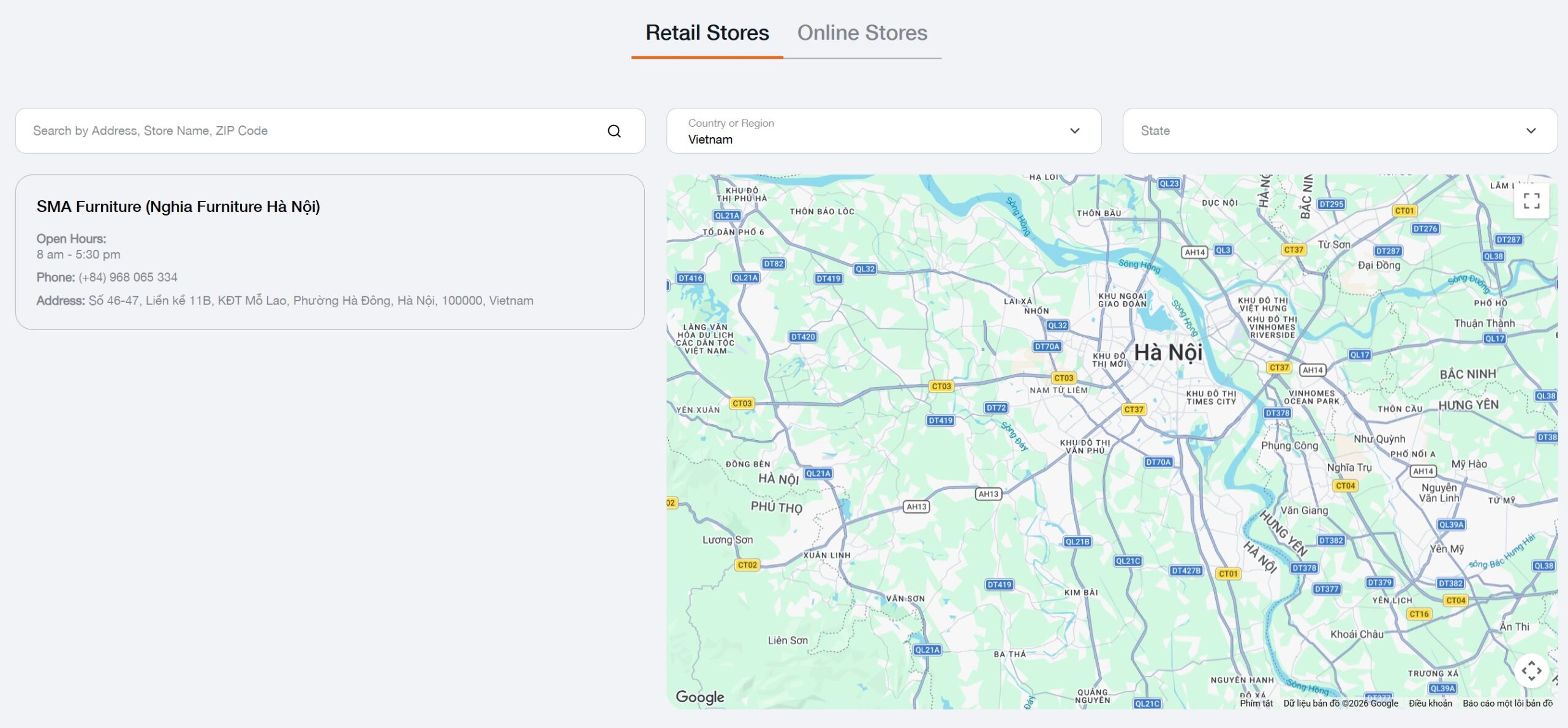Click the HƯNG YÊN label below BẮC NINH
This screenshot has width=1568, height=728.
[x=1468, y=405]
